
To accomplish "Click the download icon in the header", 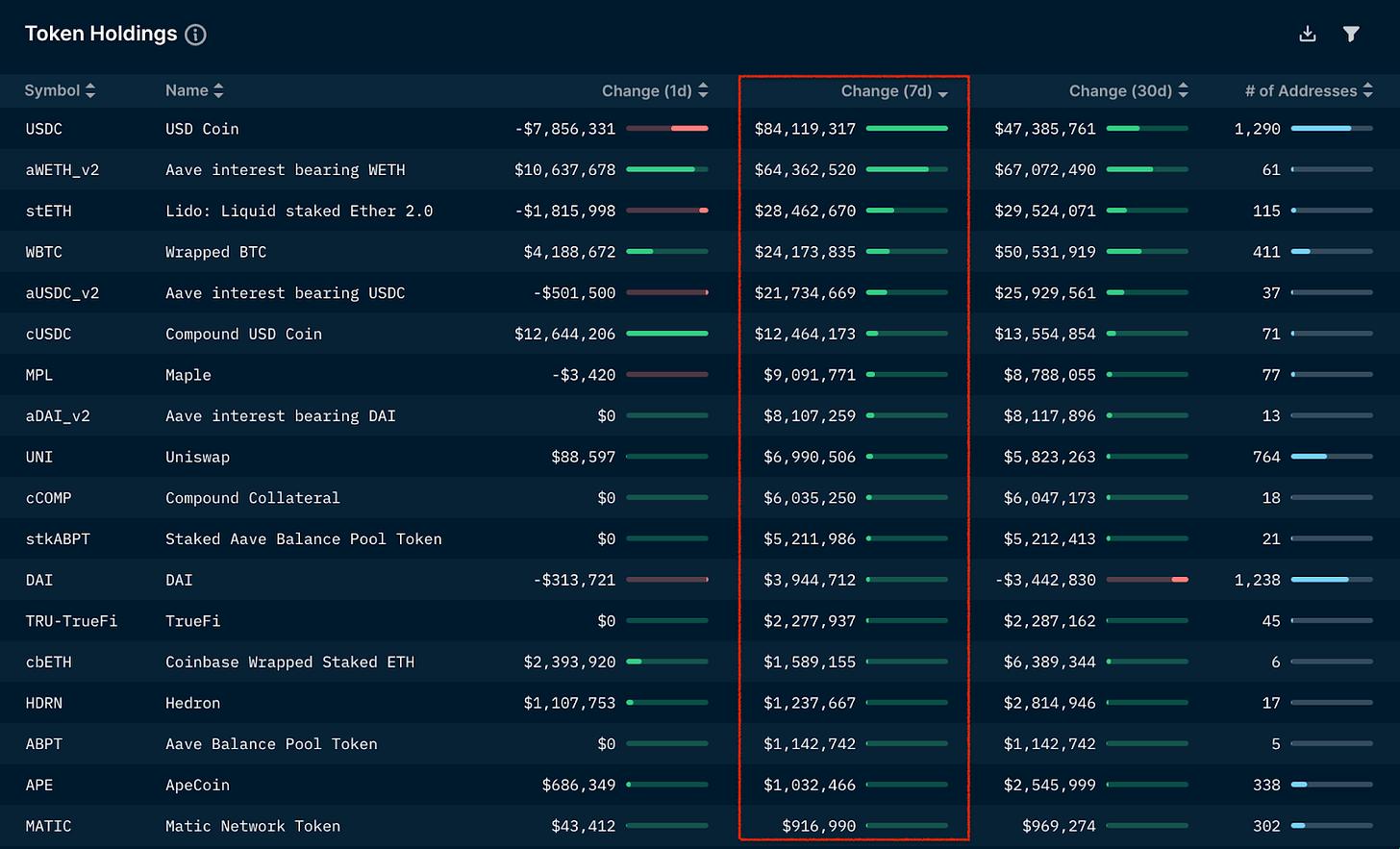I will [x=1307, y=35].
